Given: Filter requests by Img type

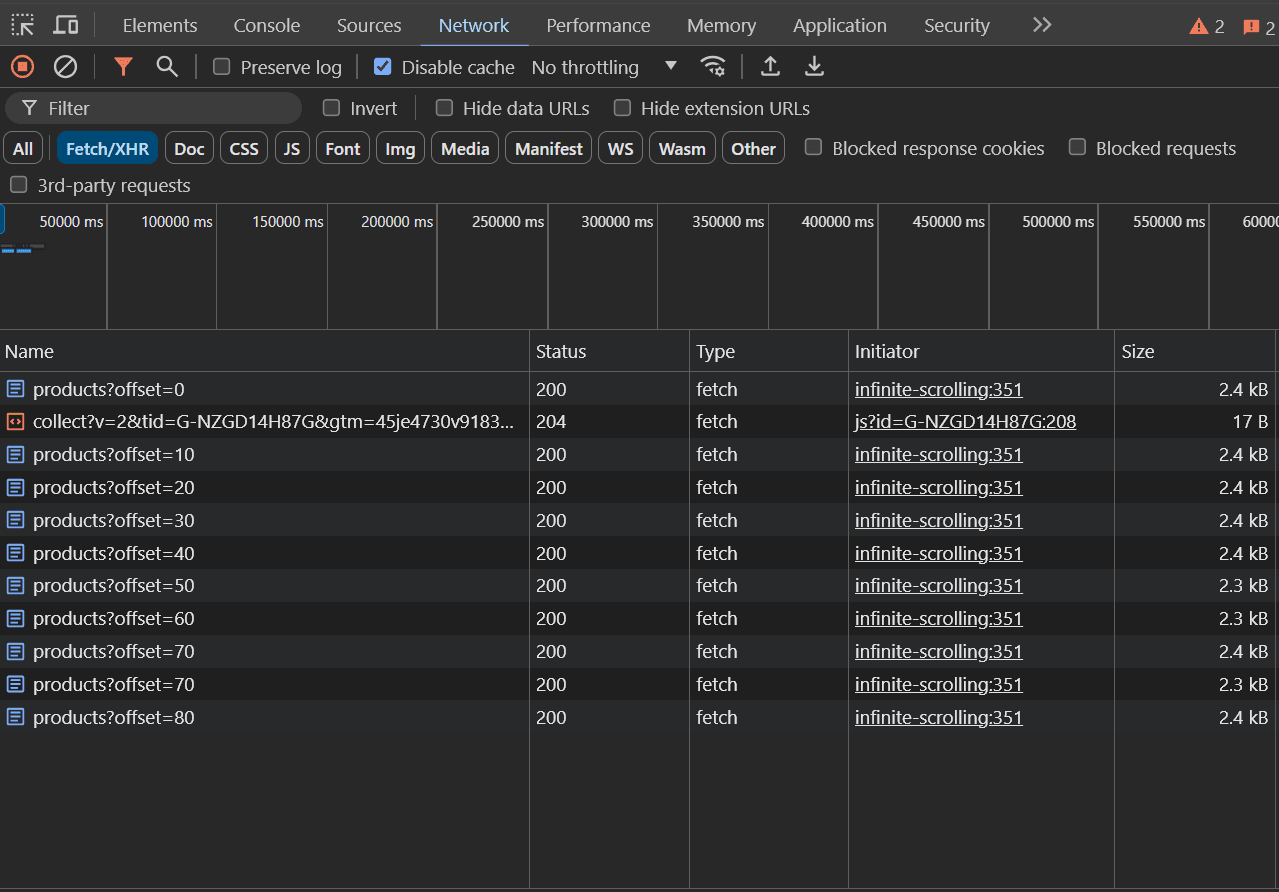Looking at the screenshot, I should (400, 149).
